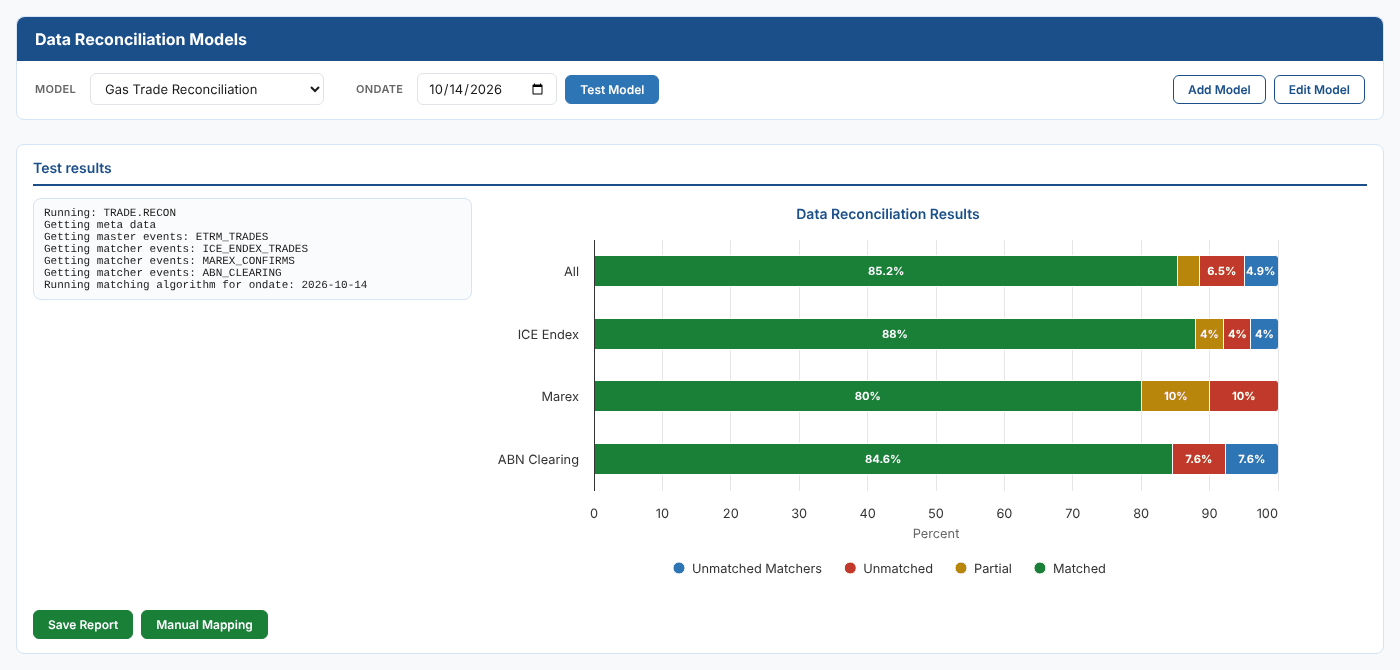Open Edit Model
Viewport: 1400px width, 670px height.
click(1319, 89)
